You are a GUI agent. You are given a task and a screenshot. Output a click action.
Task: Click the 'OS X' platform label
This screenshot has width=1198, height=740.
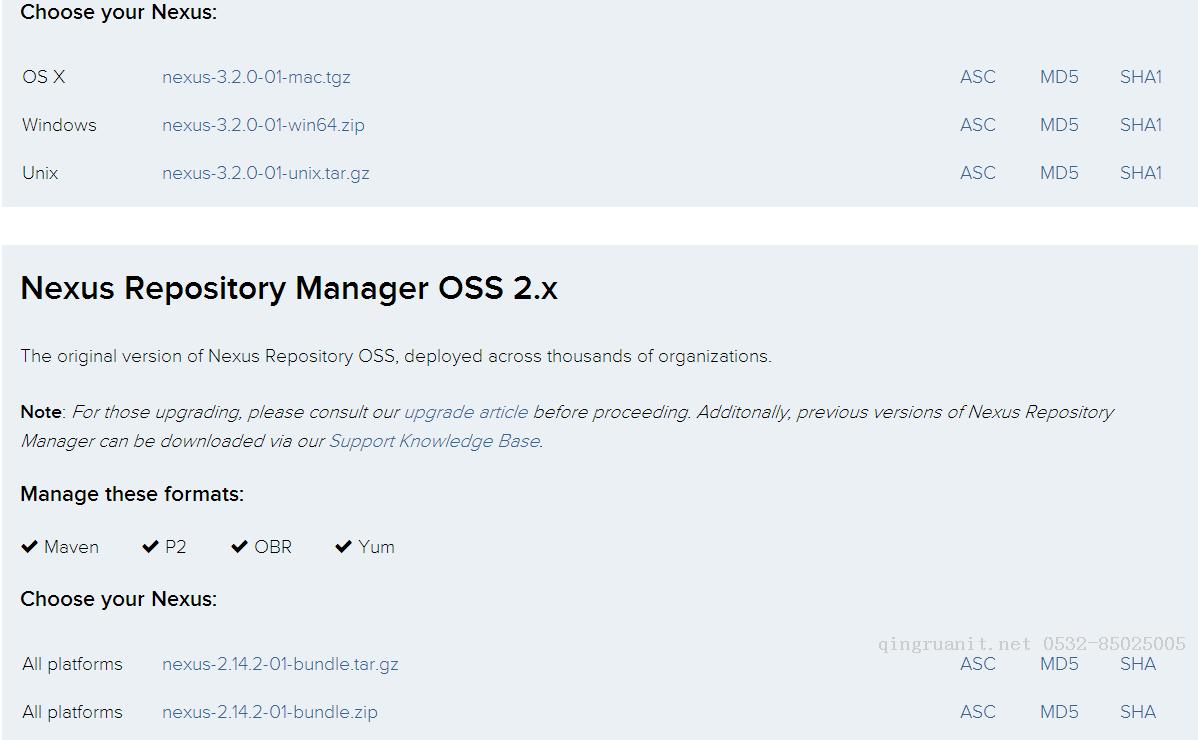[44, 77]
